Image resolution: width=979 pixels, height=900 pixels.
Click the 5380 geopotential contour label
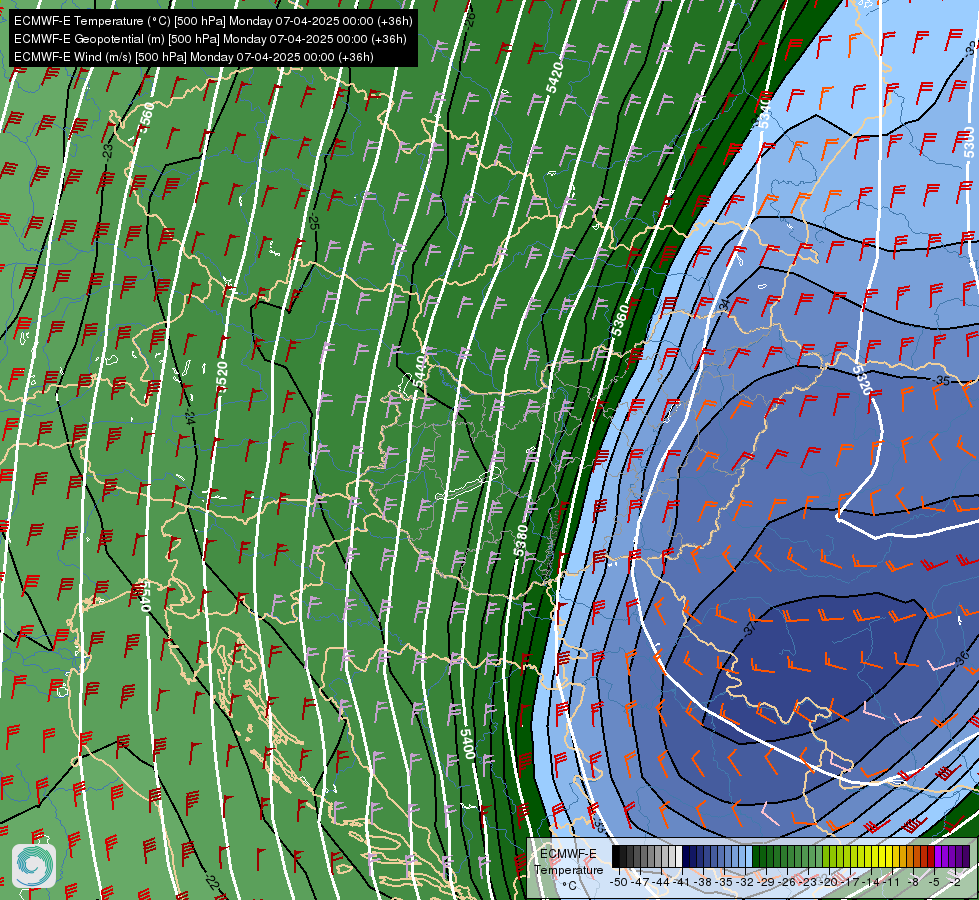click(x=521, y=540)
